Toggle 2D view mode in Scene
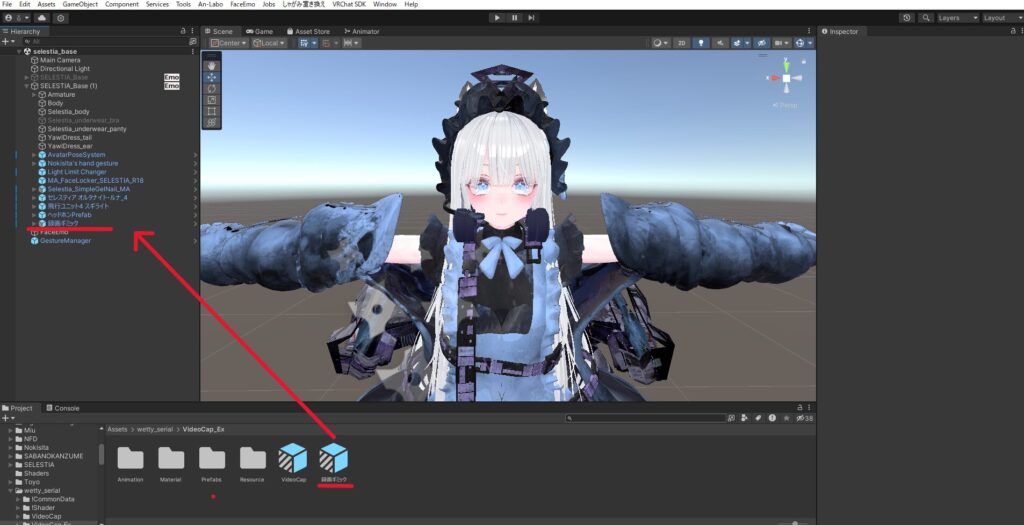The width and height of the screenshot is (1024, 525). point(681,43)
